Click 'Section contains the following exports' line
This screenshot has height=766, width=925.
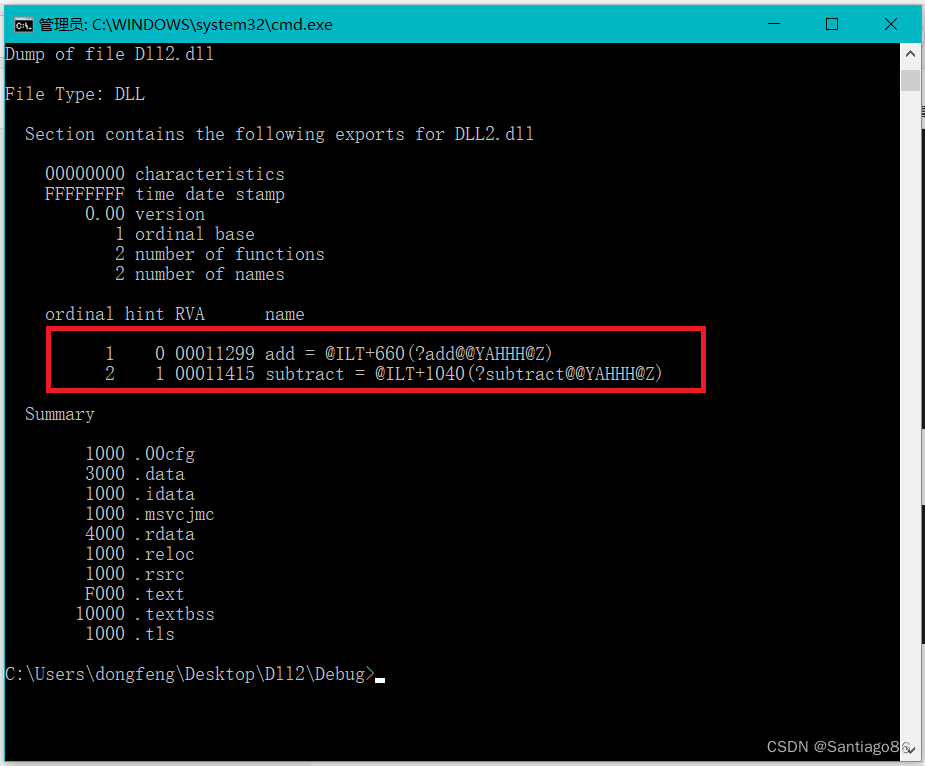pyautogui.click(x=279, y=135)
